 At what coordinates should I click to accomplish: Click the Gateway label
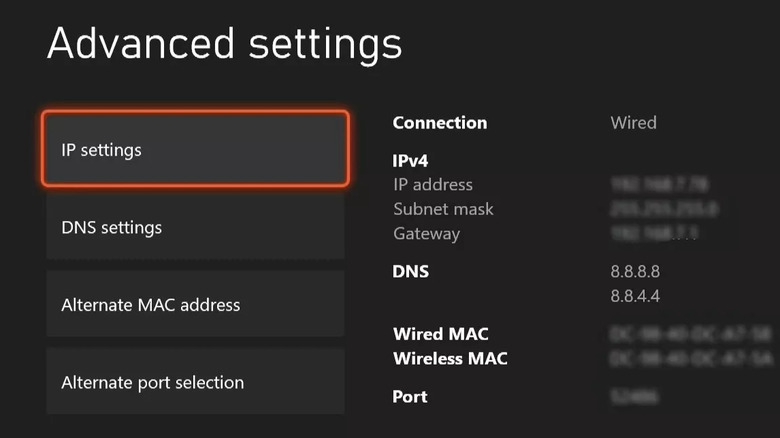tap(426, 234)
